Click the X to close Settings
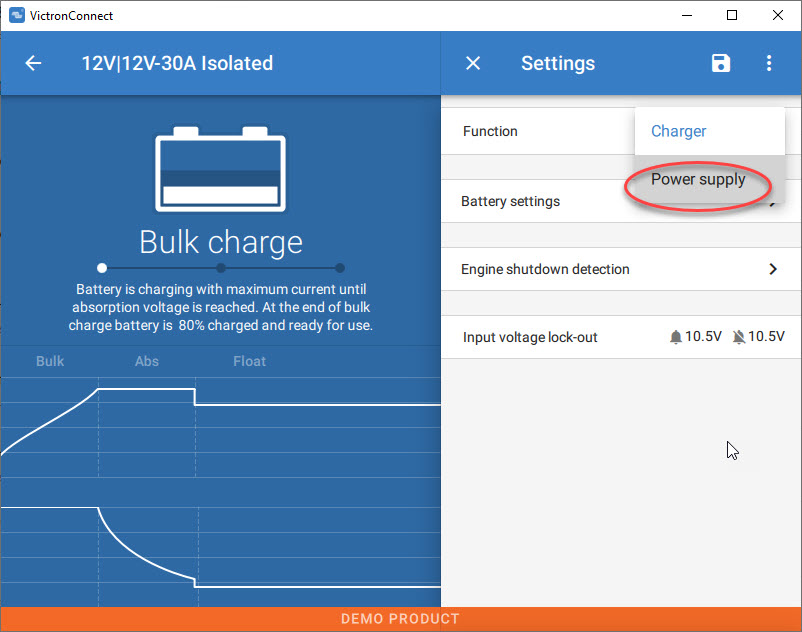 [473, 63]
